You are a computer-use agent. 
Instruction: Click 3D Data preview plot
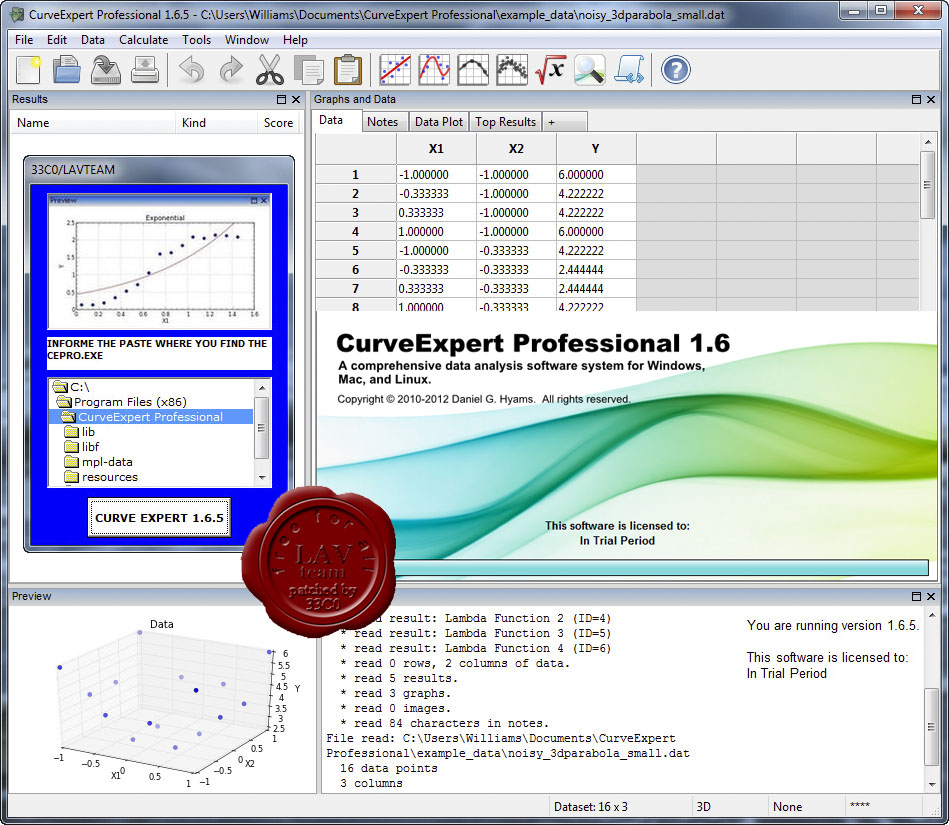162,702
